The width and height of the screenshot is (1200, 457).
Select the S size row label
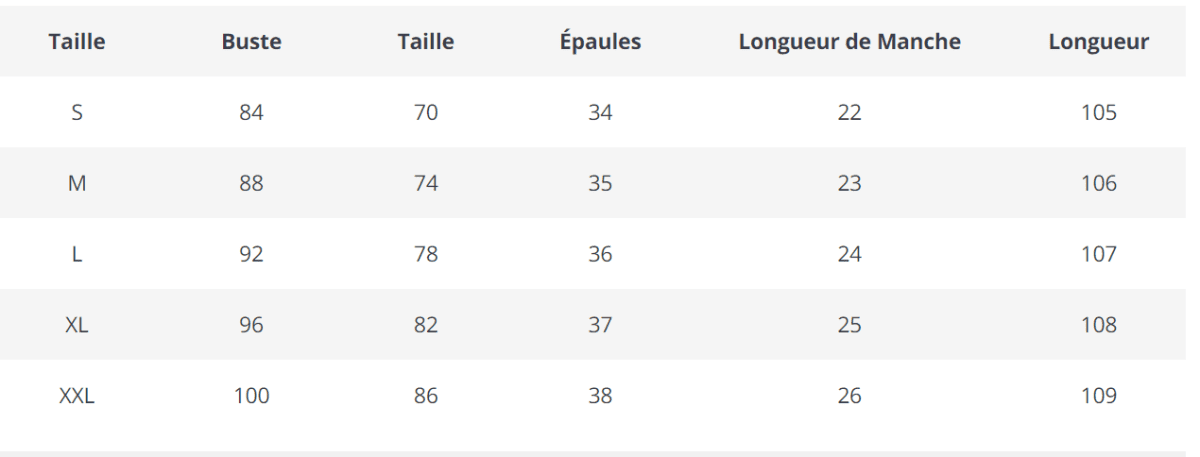pyautogui.click(x=77, y=113)
